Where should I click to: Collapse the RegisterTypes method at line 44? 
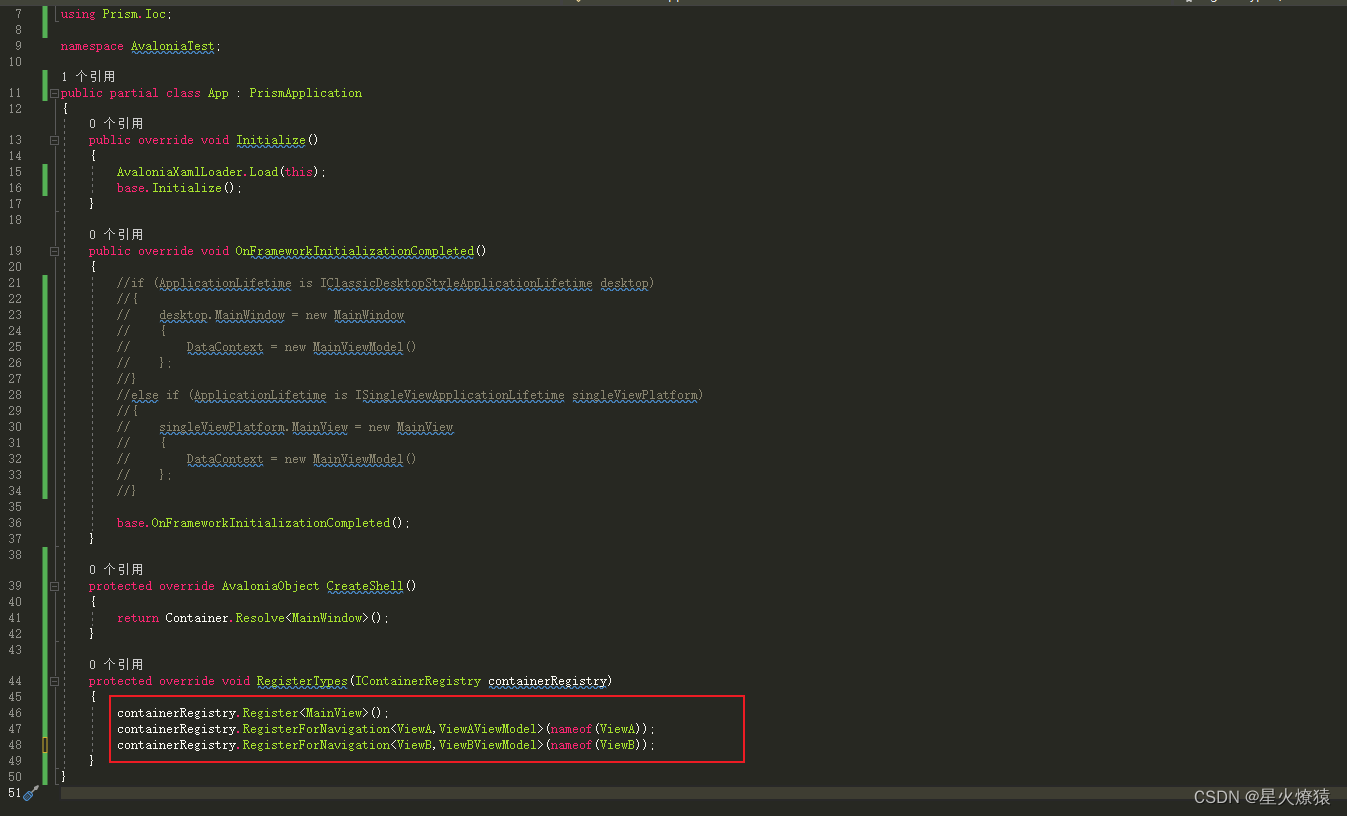pyautogui.click(x=54, y=681)
